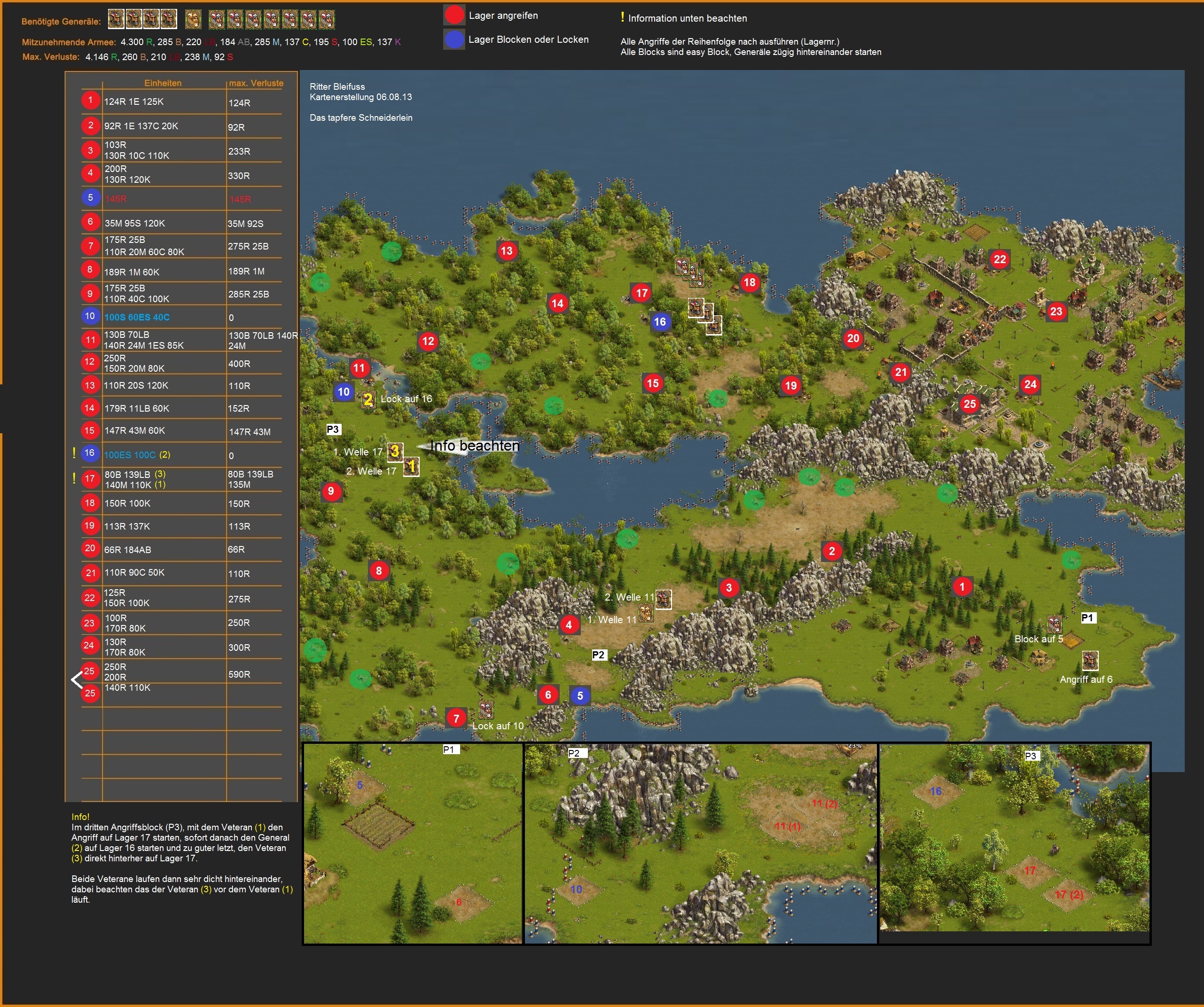Select general icon next to 2. Welle 11

click(x=664, y=599)
